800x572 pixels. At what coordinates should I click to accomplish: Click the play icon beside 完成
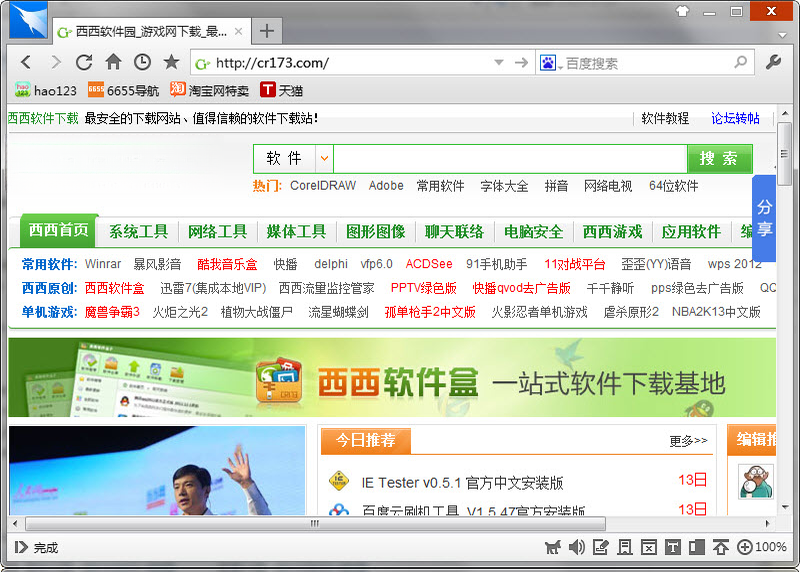[x=21, y=547]
